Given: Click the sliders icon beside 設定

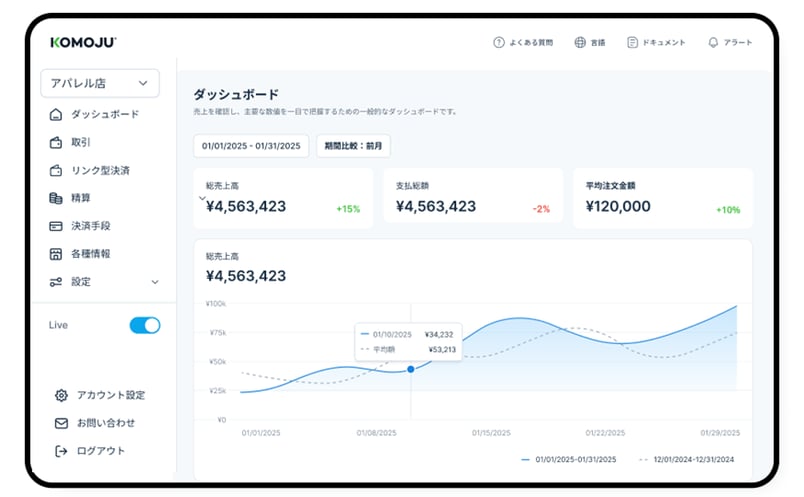Looking at the screenshot, I should point(55,282).
